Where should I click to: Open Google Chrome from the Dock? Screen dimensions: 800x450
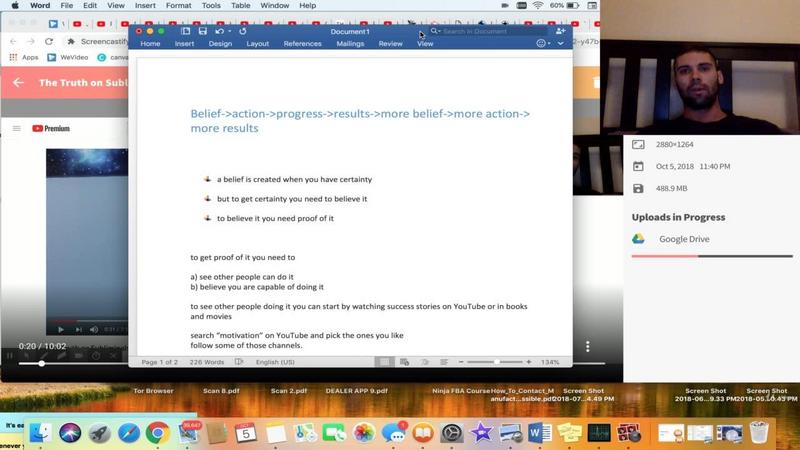coord(158,433)
